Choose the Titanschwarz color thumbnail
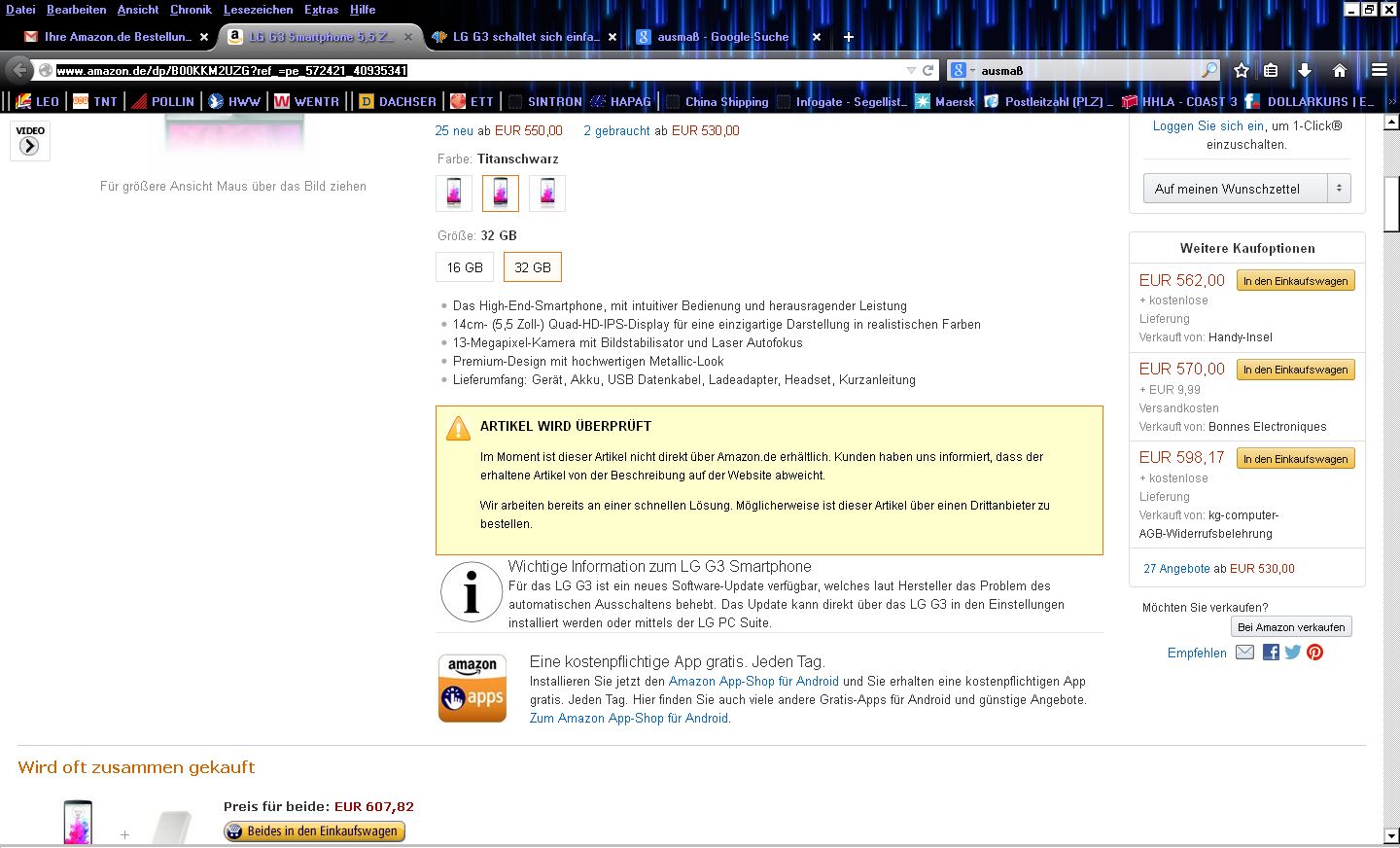The width and height of the screenshot is (1400, 848). click(501, 194)
